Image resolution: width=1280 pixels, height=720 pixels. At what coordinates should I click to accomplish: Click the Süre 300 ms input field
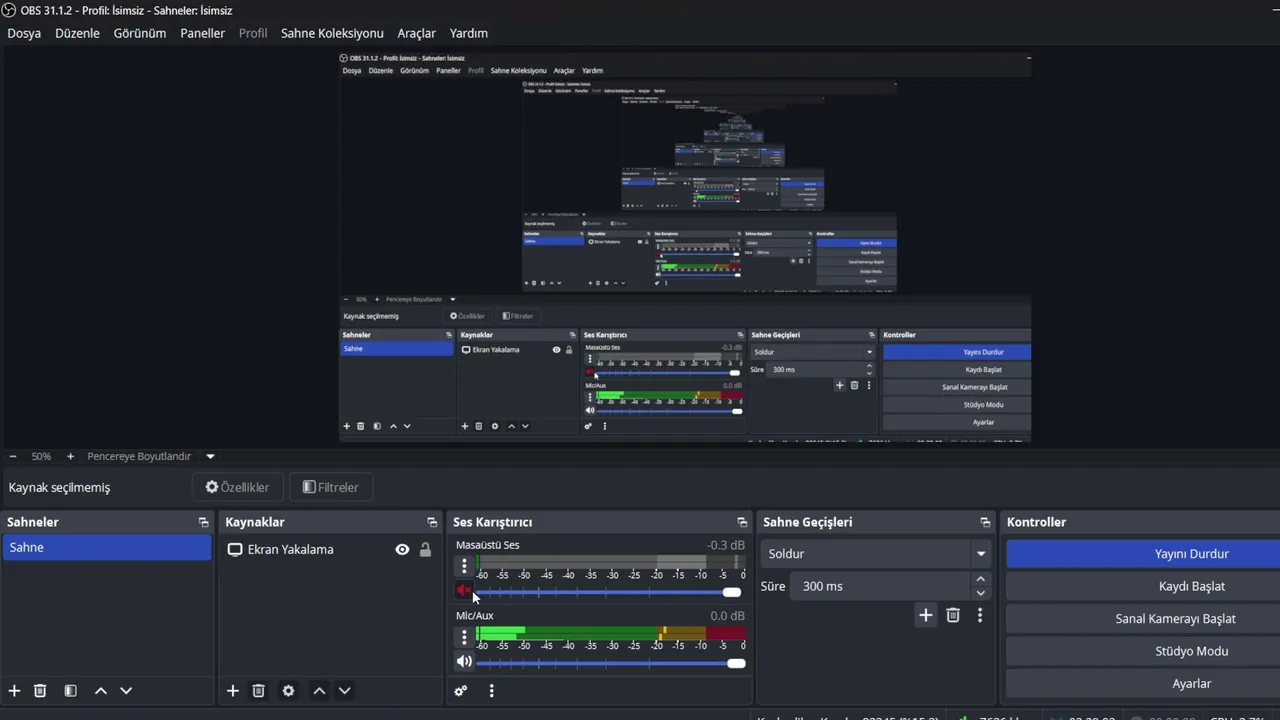(879, 586)
